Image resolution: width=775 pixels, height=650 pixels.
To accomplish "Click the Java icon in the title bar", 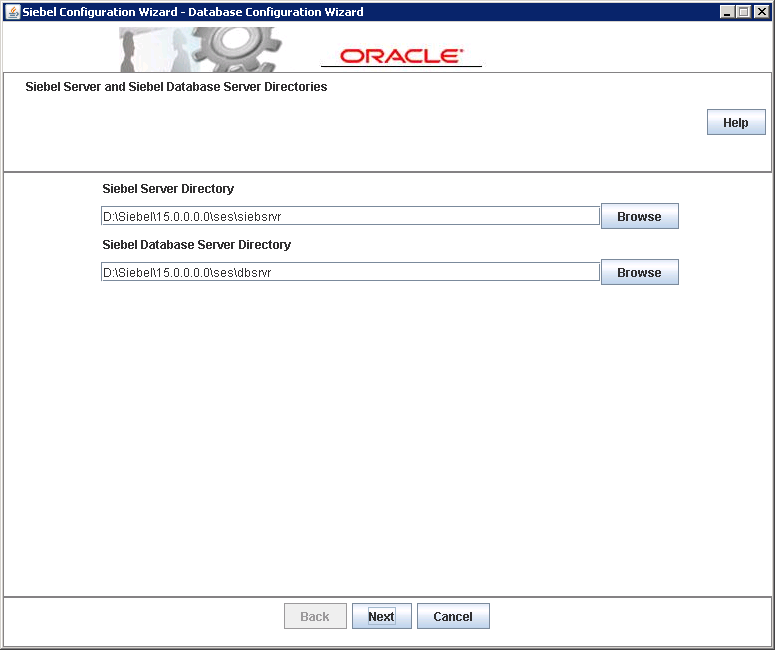I will [x=12, y=11].
